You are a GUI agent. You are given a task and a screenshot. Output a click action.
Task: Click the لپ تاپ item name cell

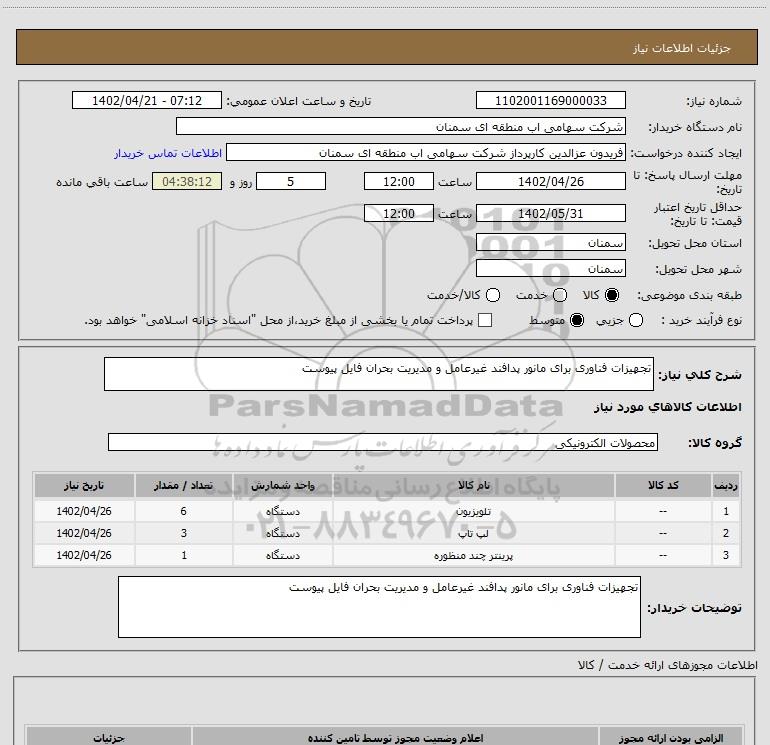(x=473, y=533)
